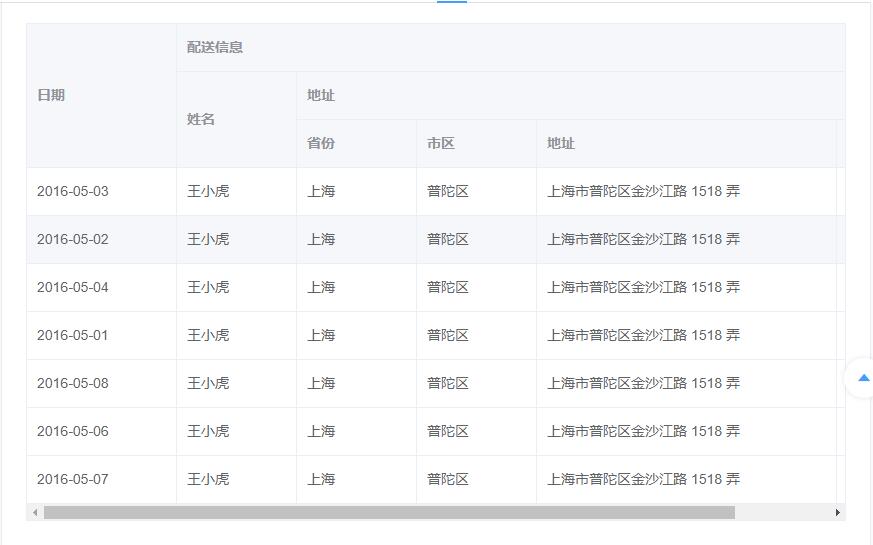Click 王小虎 in the 2016-05-04 row
The height and width of the screenshot is (545, 873).
[x=208, y=287]
